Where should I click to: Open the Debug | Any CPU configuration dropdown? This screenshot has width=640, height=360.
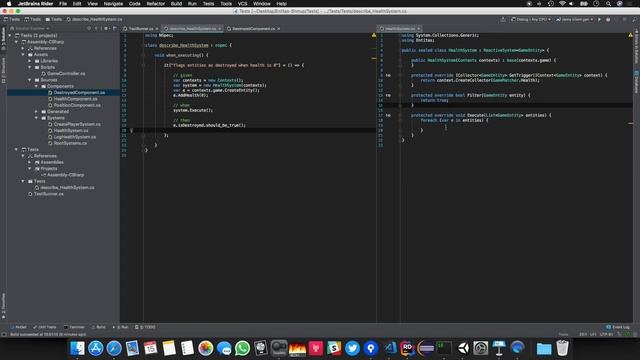[531, 19]
